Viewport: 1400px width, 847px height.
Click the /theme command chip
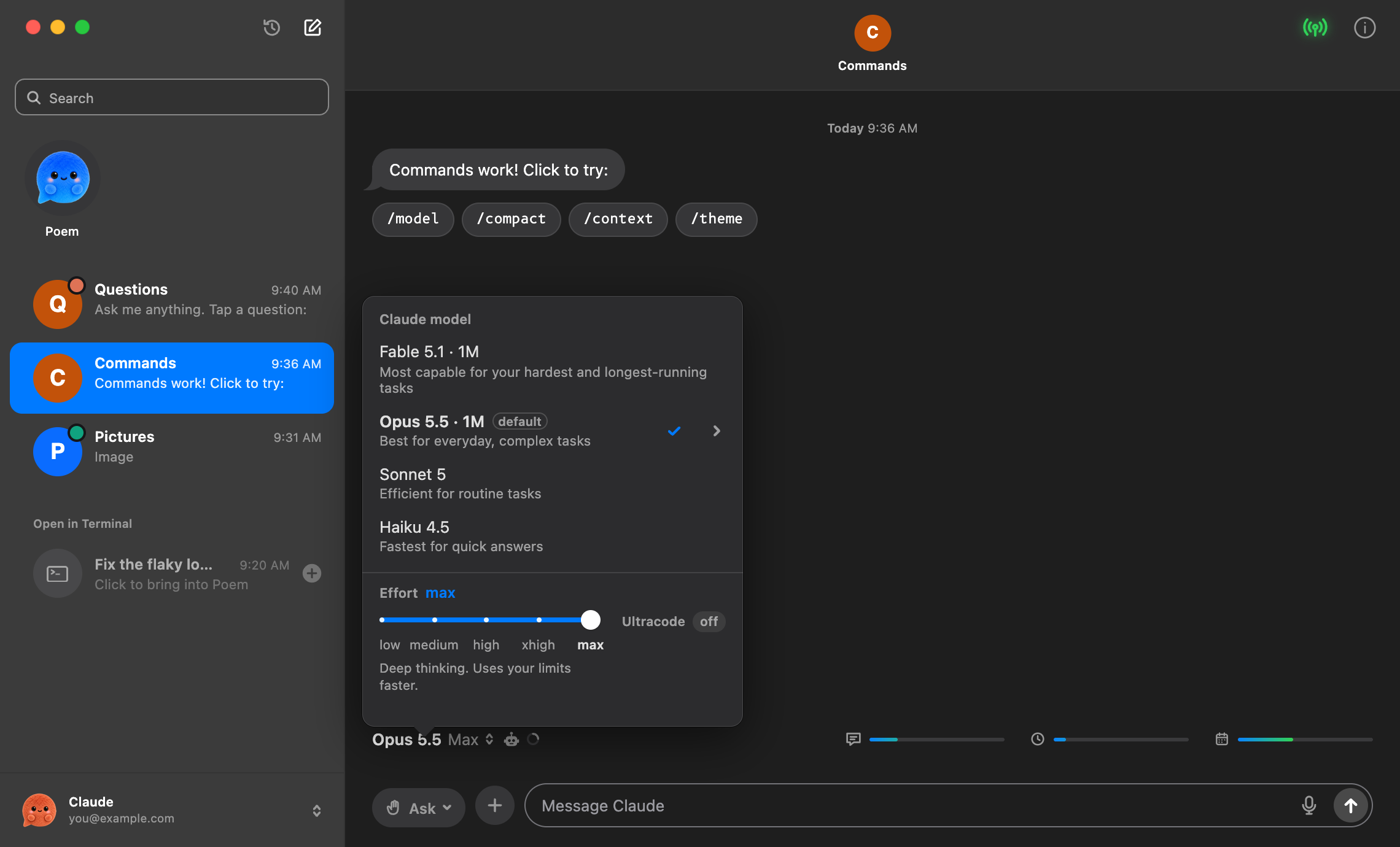coord(716,219)
